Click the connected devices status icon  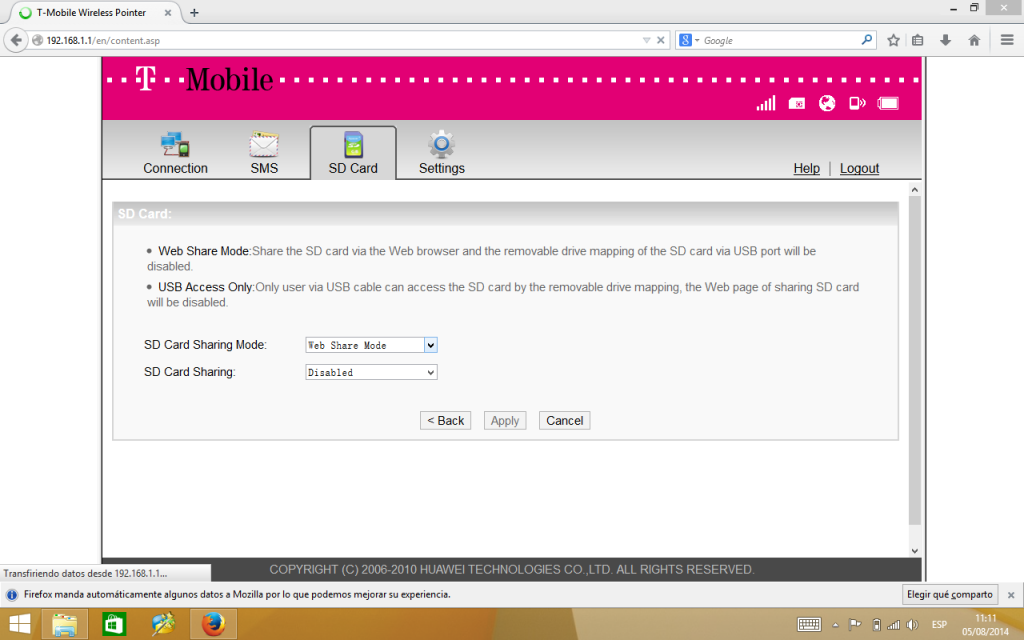[857, 103]
